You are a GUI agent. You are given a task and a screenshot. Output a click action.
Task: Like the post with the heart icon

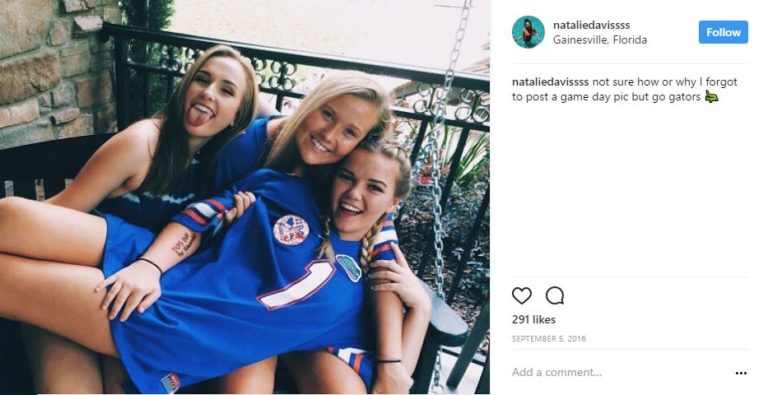point(521,296)
